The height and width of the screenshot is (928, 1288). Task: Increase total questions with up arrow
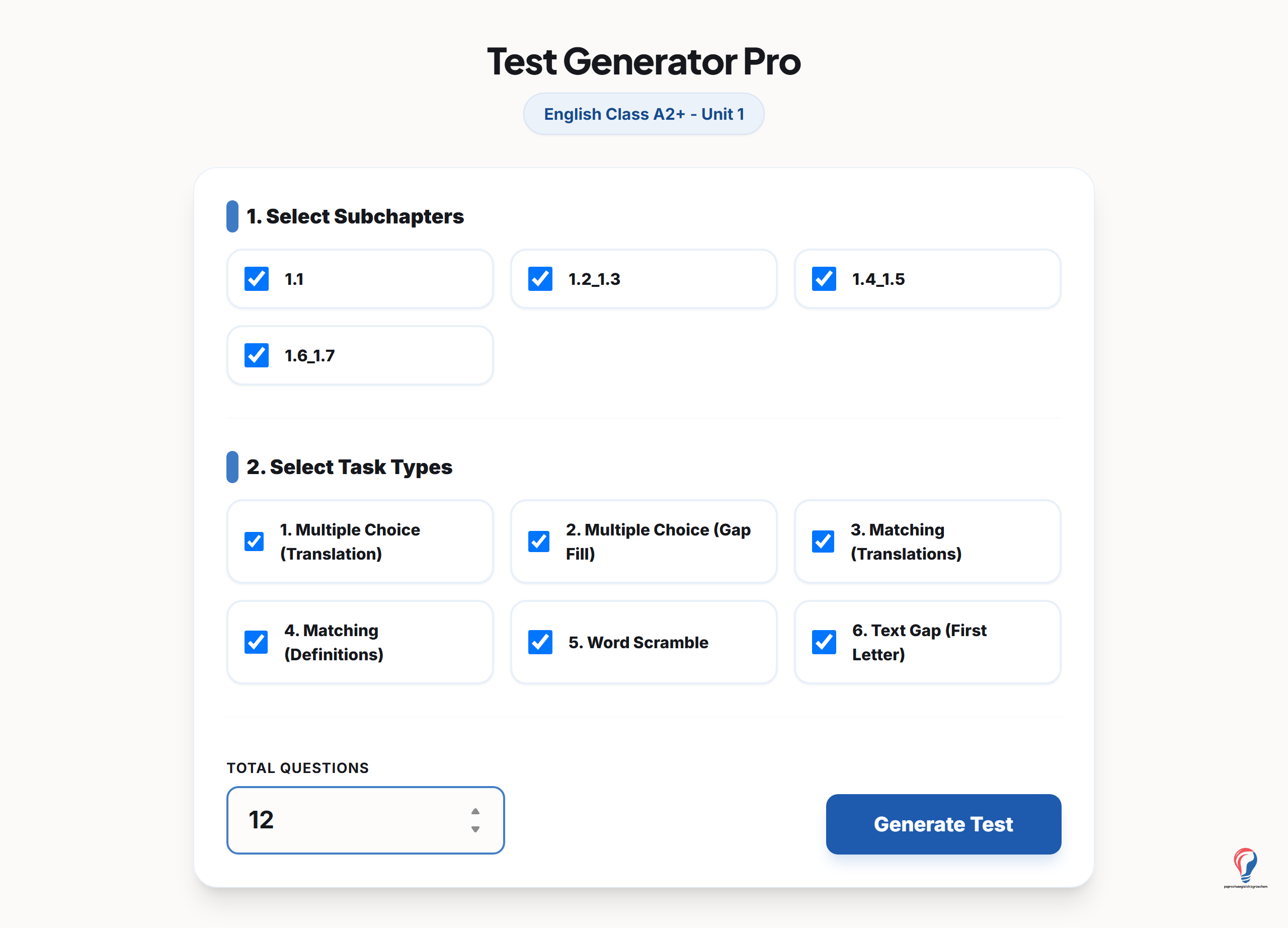[x=475, y=812]
